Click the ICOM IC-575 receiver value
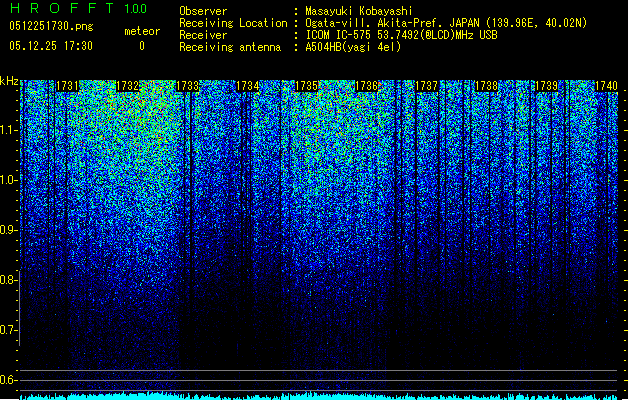 (401, 35)
